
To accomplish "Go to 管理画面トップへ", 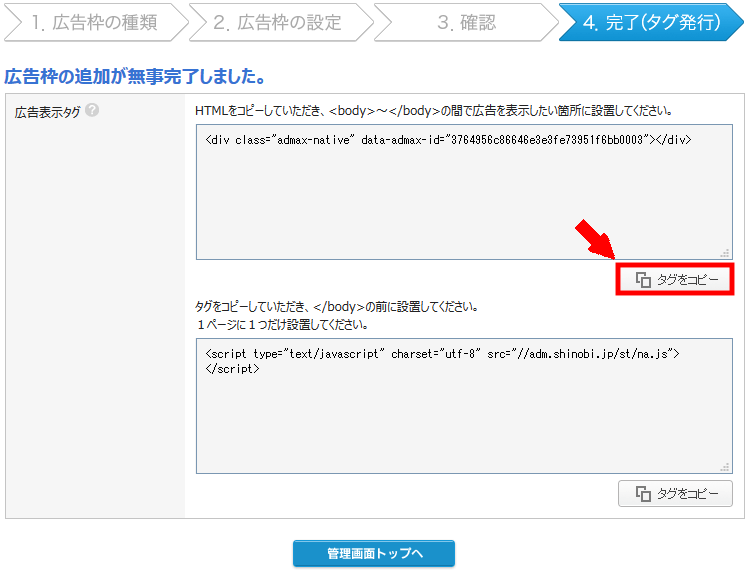I will click(374, 553).
